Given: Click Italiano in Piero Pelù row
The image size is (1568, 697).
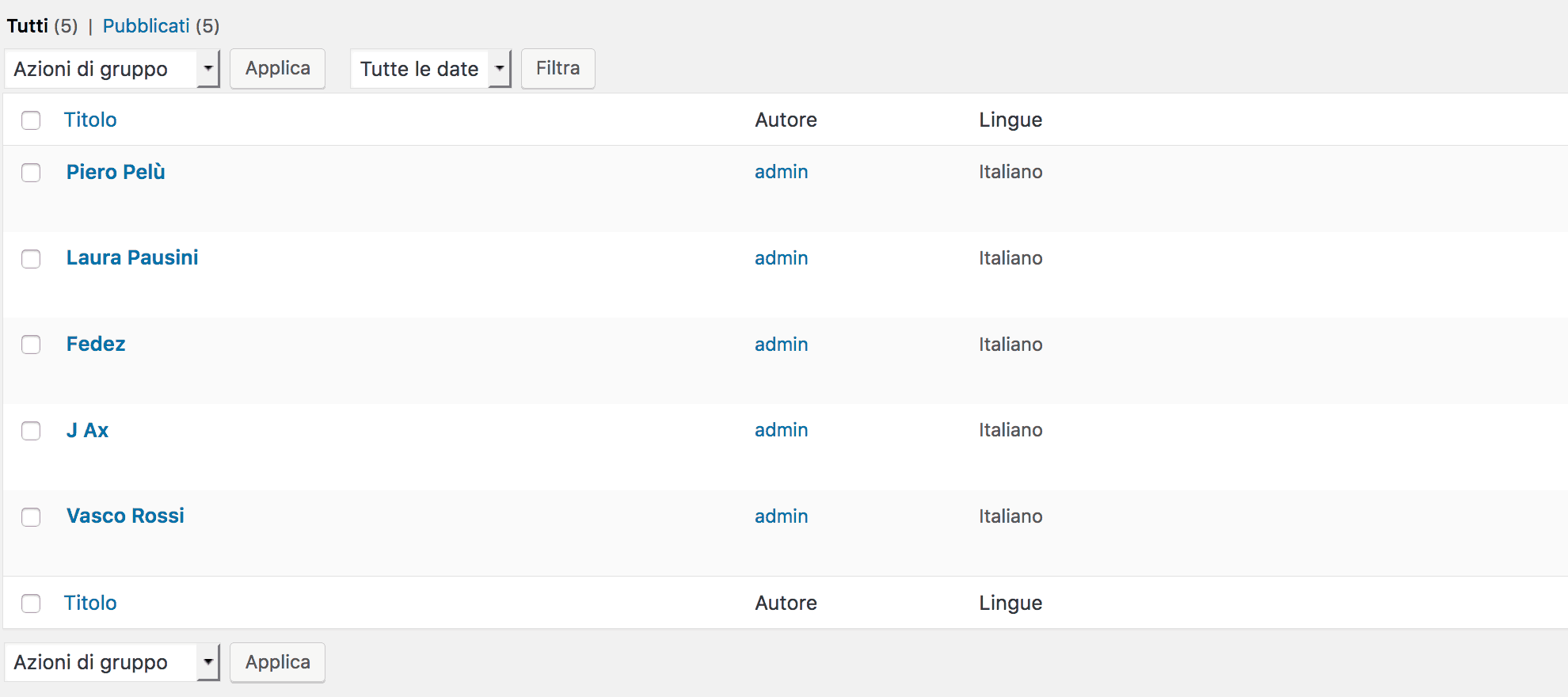Looking at the screenshot, I should (1010, 172).
